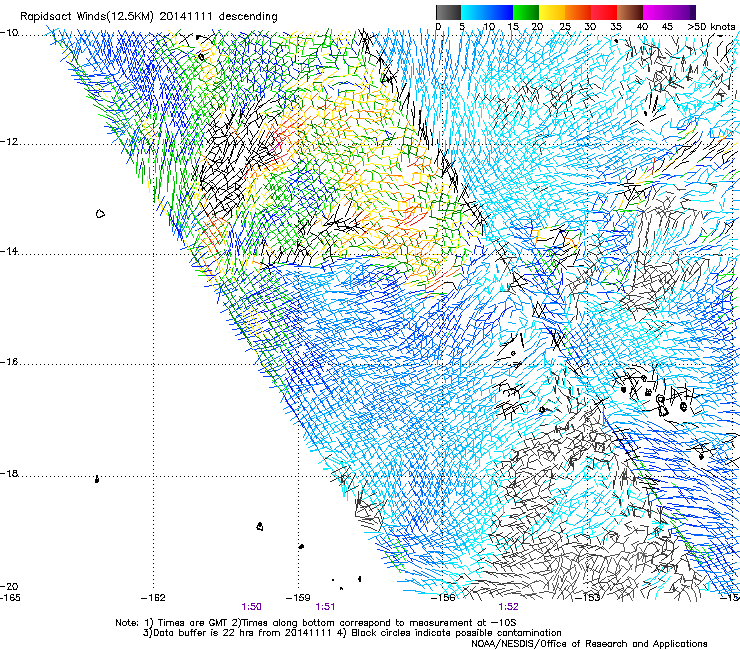Click the green 15-20 knots legend color segment
Viewport: 740px width, 650px height.
526,12
